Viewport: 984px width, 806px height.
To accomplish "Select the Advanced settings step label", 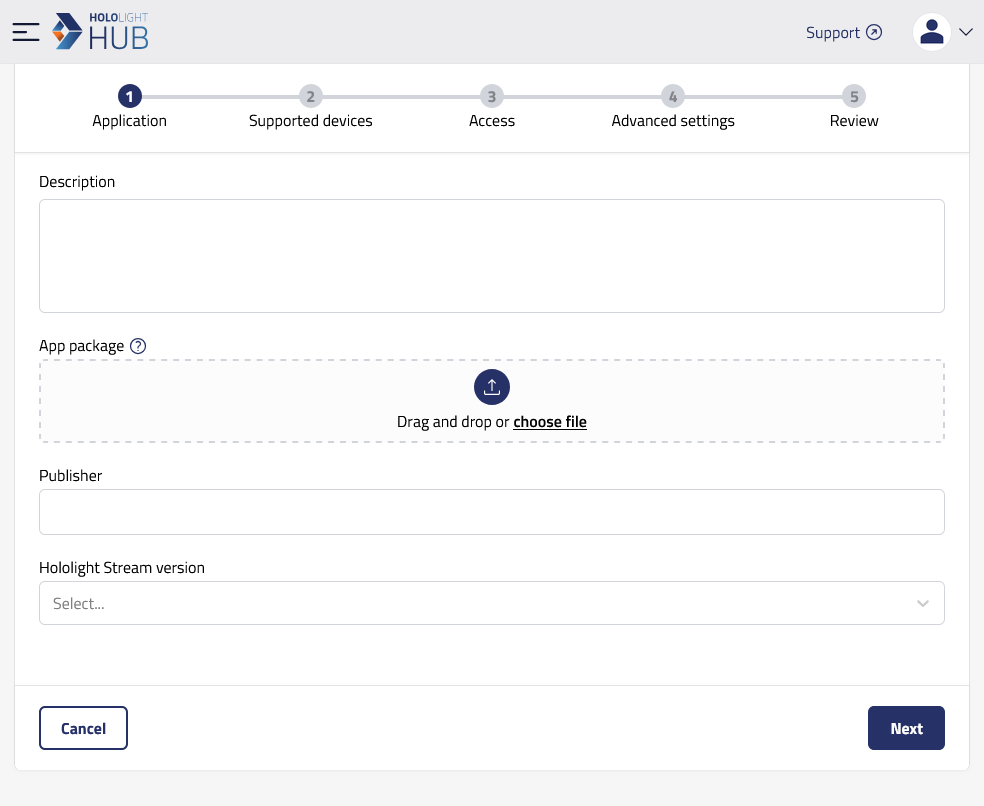I will pos(673,121).
